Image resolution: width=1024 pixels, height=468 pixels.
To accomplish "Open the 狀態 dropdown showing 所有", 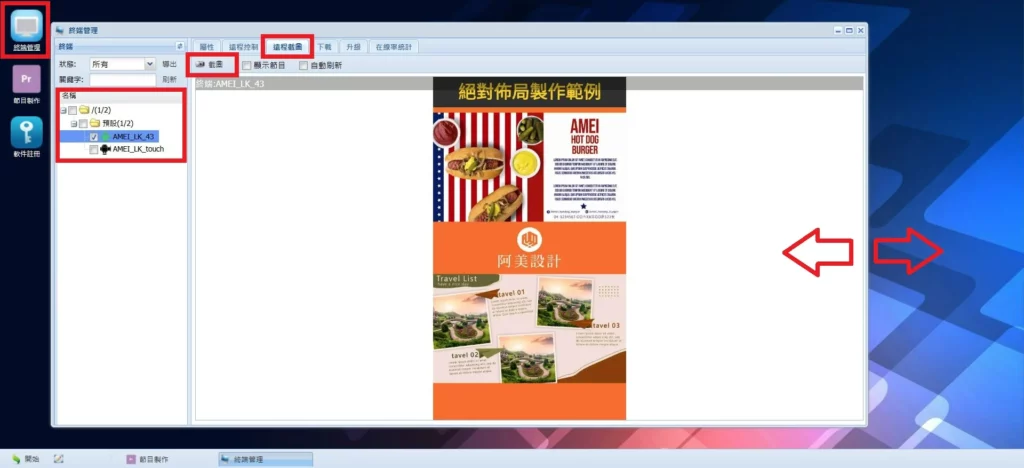I will [122, 64].
